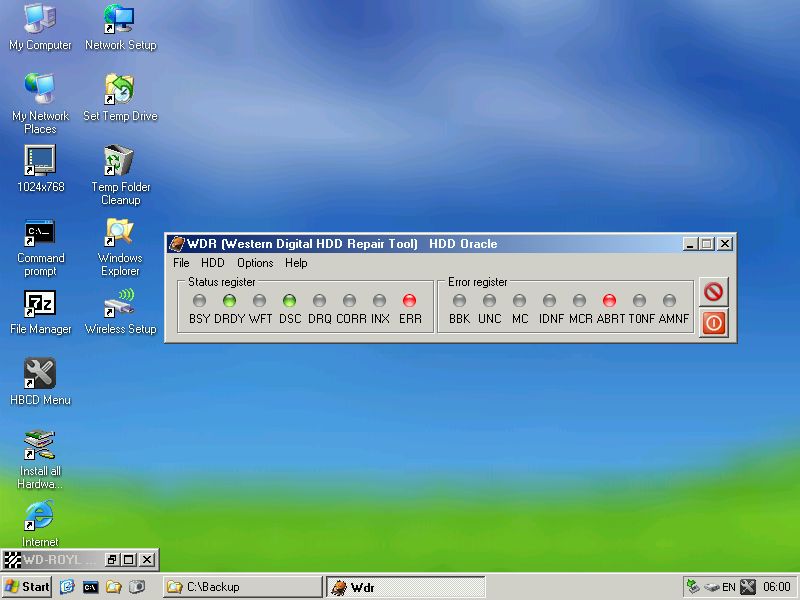Click the Start button
The width and height of the screenshot is (800, 600).
(27, 587)
